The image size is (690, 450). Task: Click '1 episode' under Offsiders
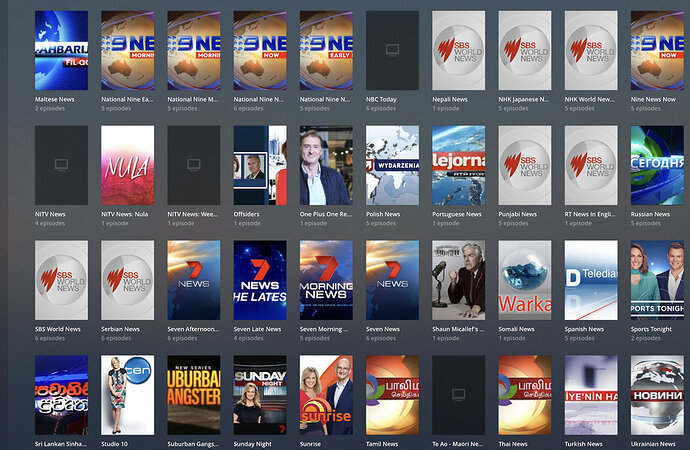(x=247, y=223)
